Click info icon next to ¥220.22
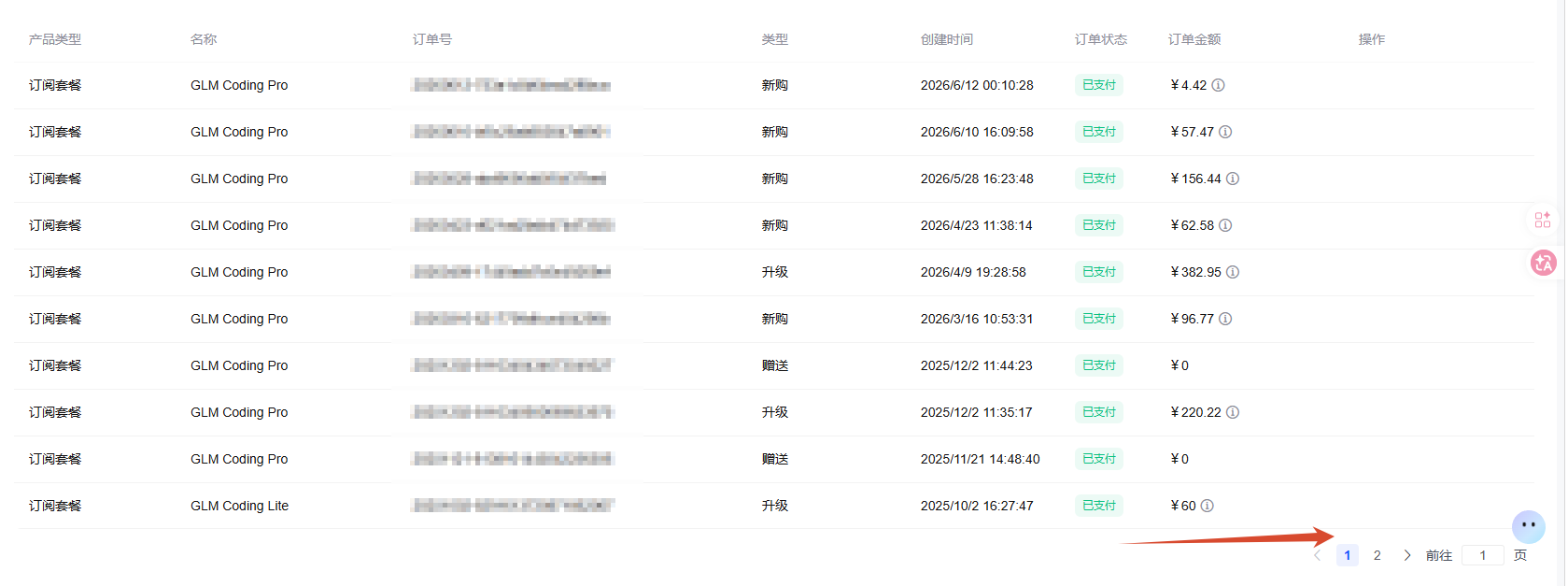 tap(1233, 412)
